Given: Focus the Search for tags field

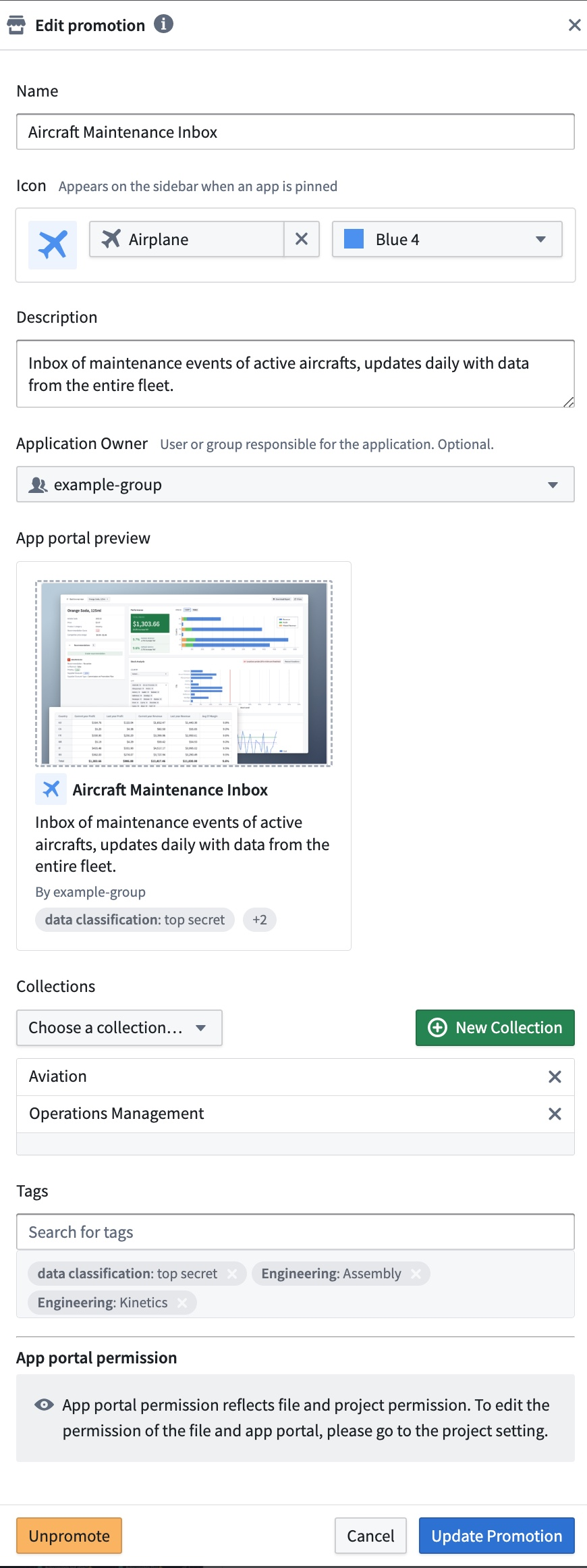Looking at the screenshot, I should tap(296, 1232).
